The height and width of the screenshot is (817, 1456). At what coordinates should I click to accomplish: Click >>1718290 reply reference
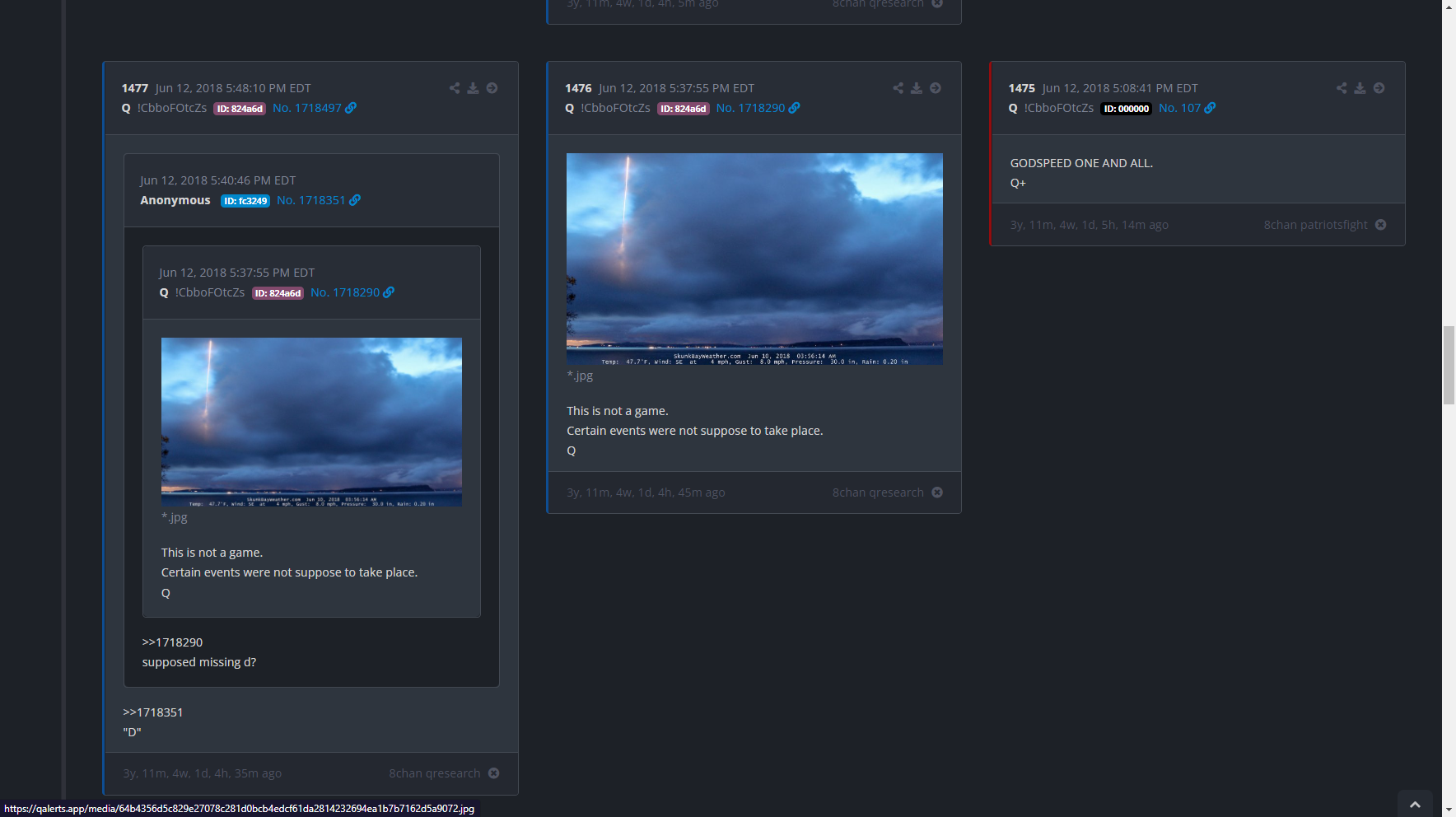pyautogui.click(x=172, y=642)
